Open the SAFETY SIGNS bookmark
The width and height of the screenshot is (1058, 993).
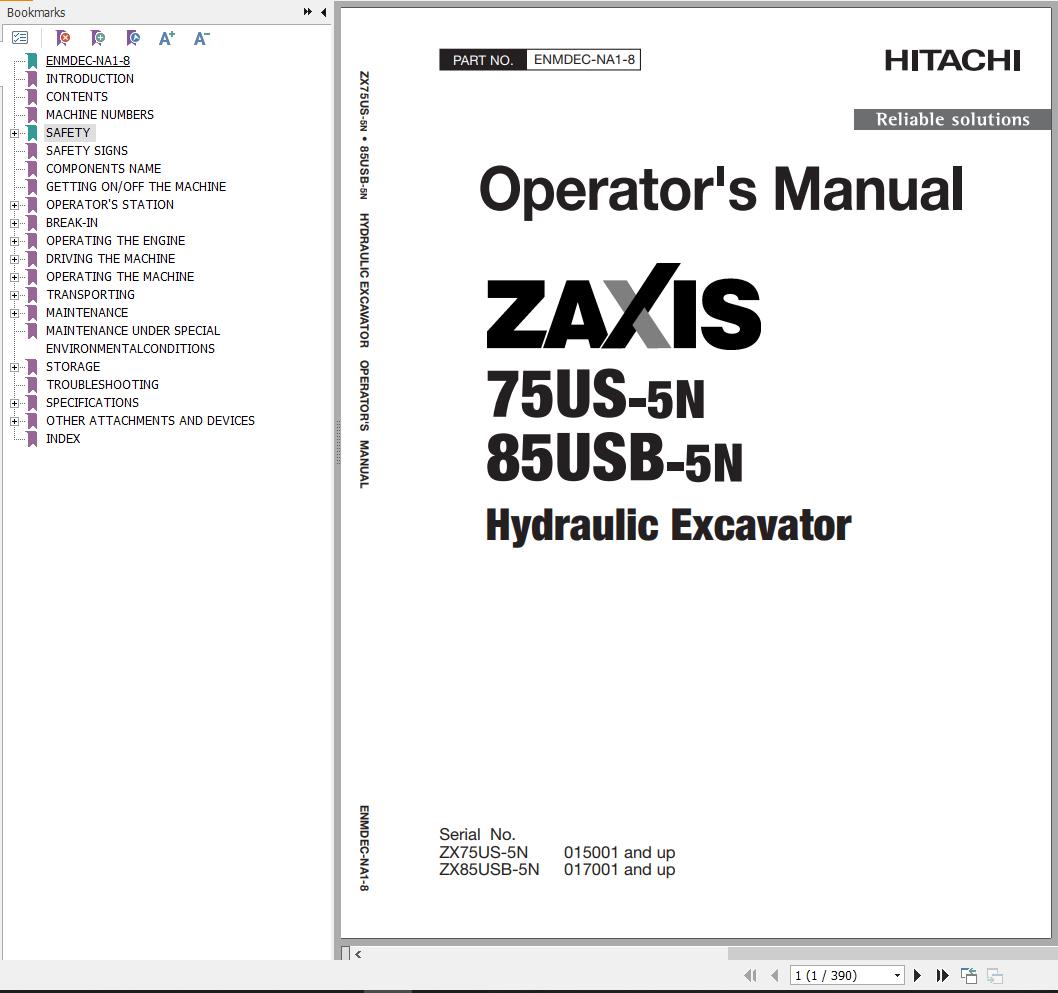click(87, 150)
